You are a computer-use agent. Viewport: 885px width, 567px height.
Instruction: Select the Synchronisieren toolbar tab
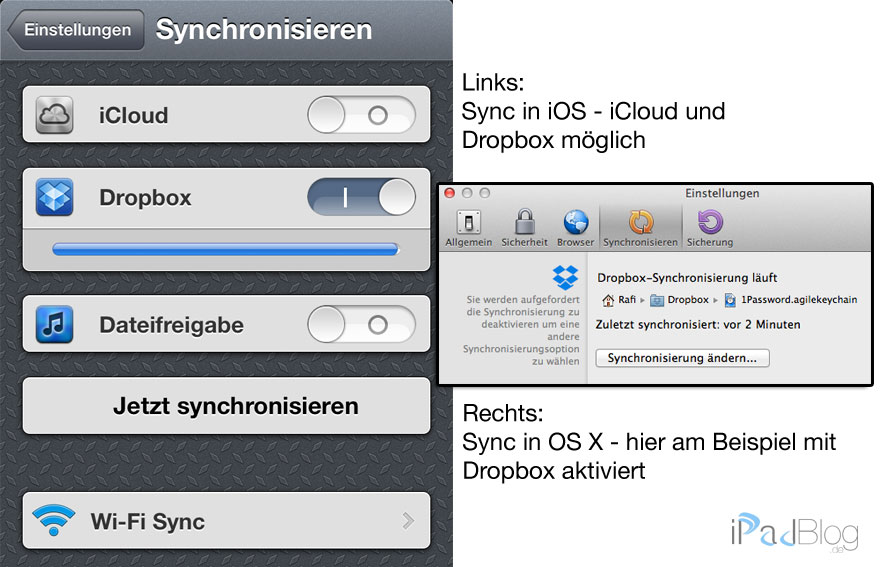[640, 228]
